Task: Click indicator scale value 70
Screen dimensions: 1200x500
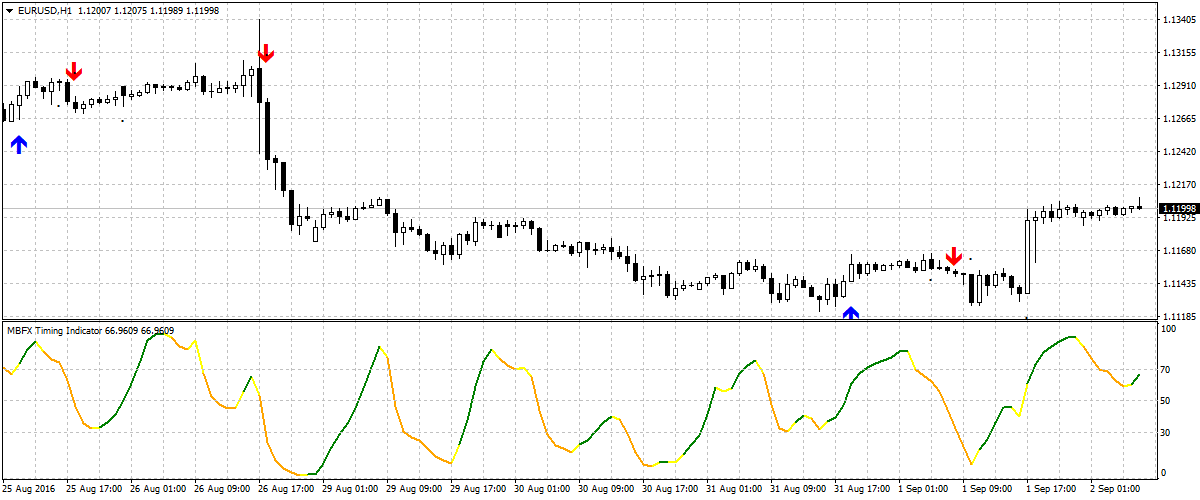Action: tap(1167, 369)
